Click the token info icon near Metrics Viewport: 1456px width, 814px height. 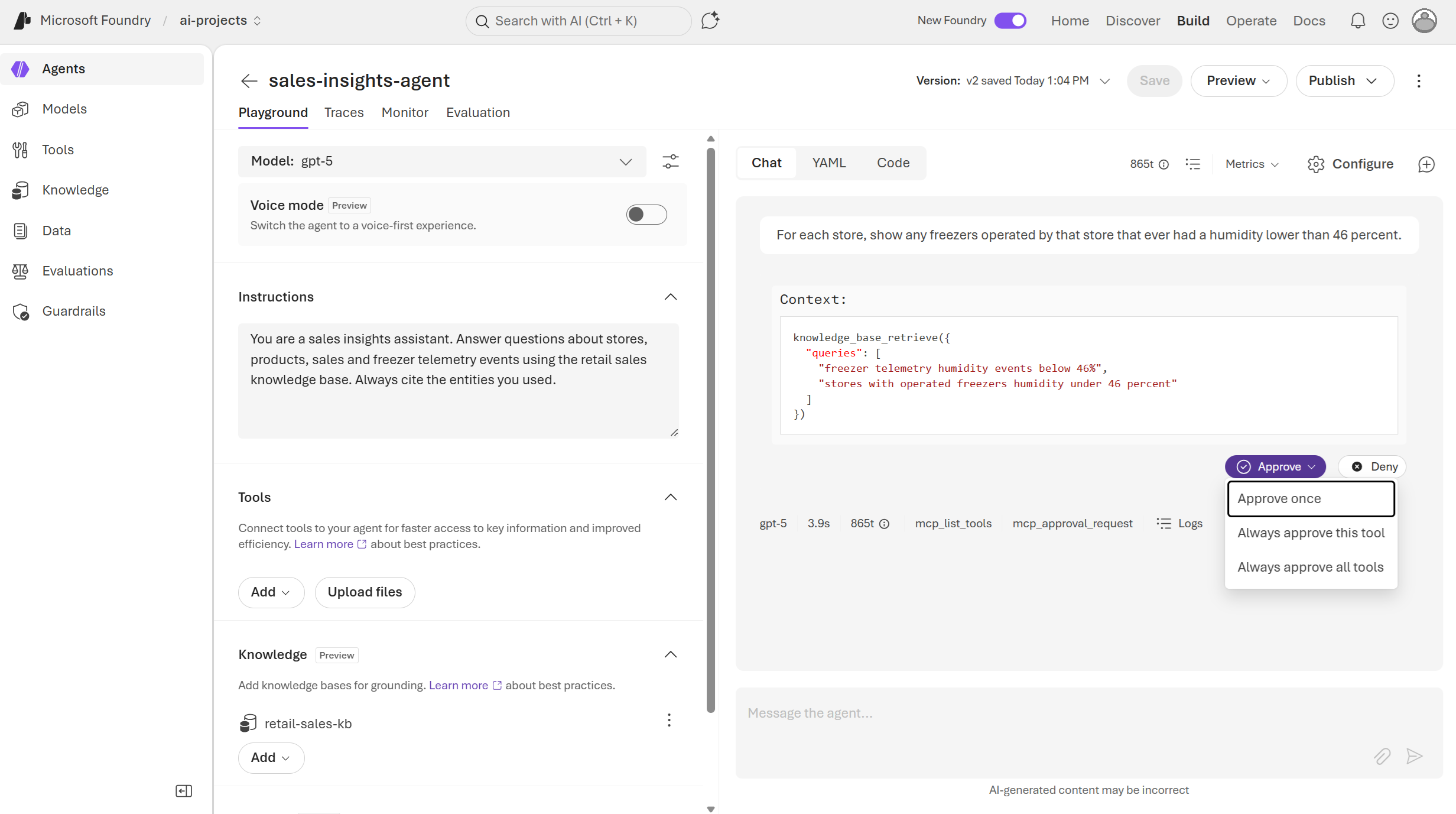coord(1163,164)
